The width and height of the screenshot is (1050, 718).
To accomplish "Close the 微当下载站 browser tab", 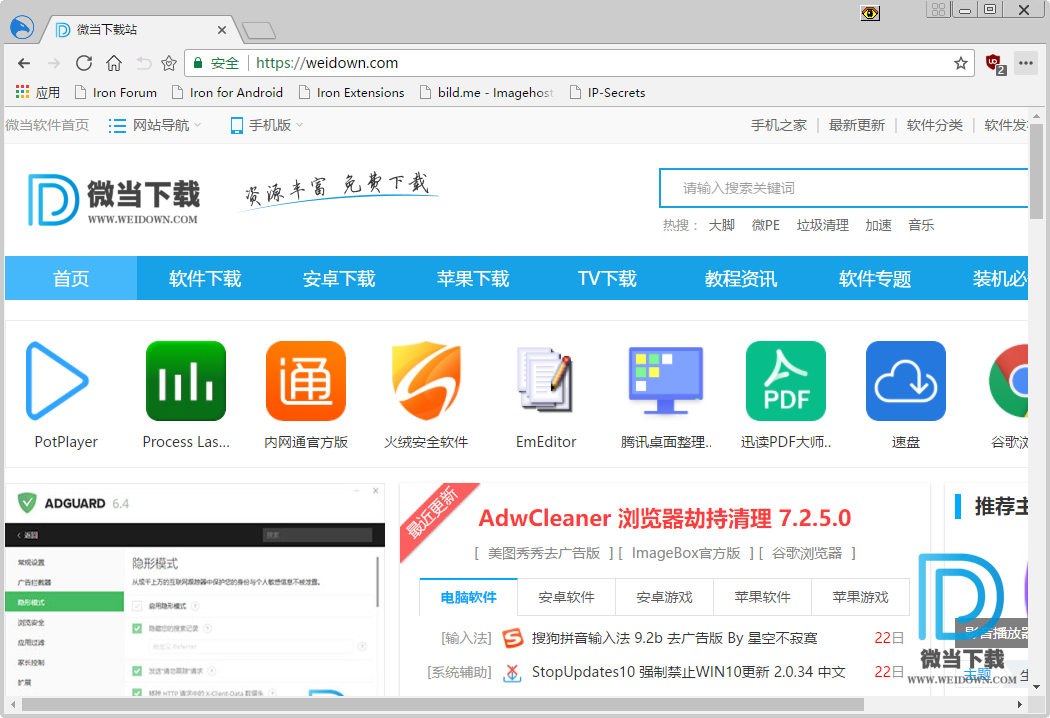I will [x=222, y=29].
